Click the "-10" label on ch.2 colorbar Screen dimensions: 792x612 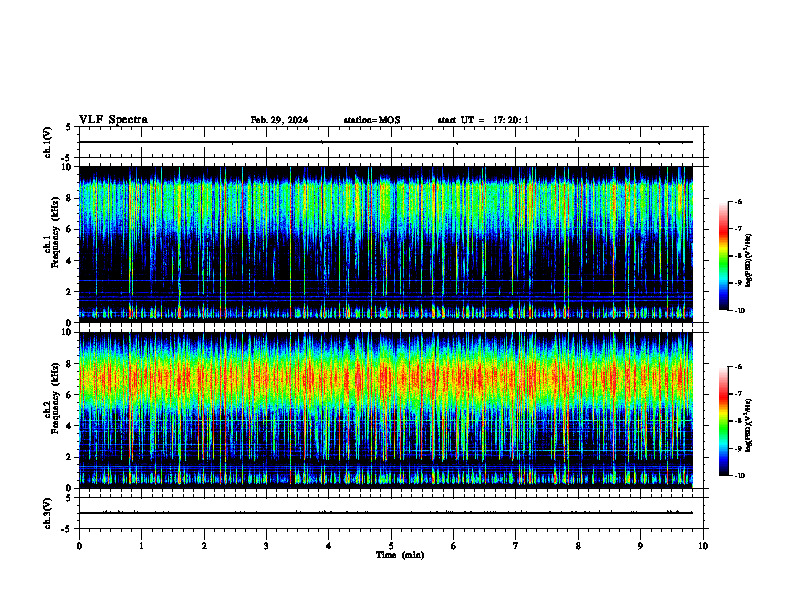coord(740,476)
